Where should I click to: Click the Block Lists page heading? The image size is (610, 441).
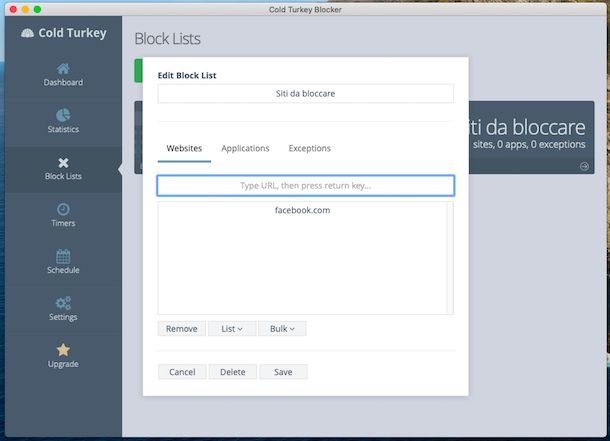pyautogui.click(x=167, y=38)
